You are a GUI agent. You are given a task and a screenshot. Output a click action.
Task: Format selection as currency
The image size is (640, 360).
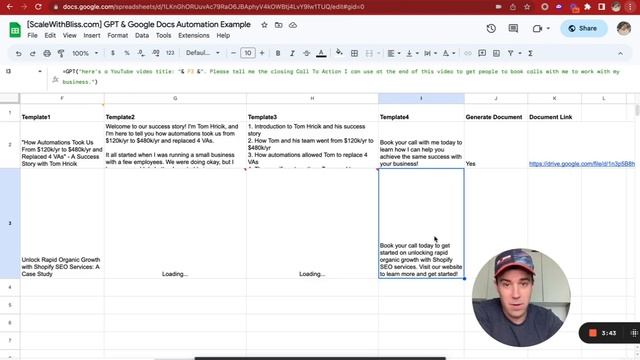(x=113, y=53)
